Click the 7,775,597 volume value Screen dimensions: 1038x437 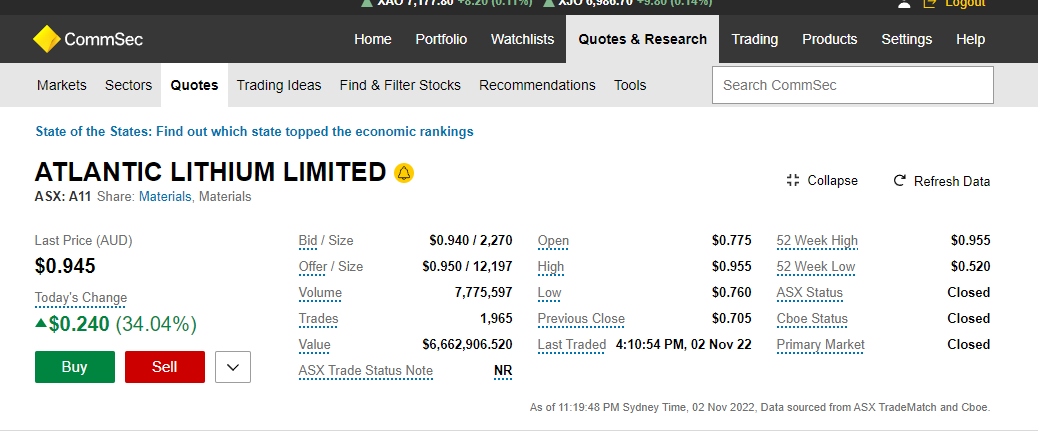[483, 293]
